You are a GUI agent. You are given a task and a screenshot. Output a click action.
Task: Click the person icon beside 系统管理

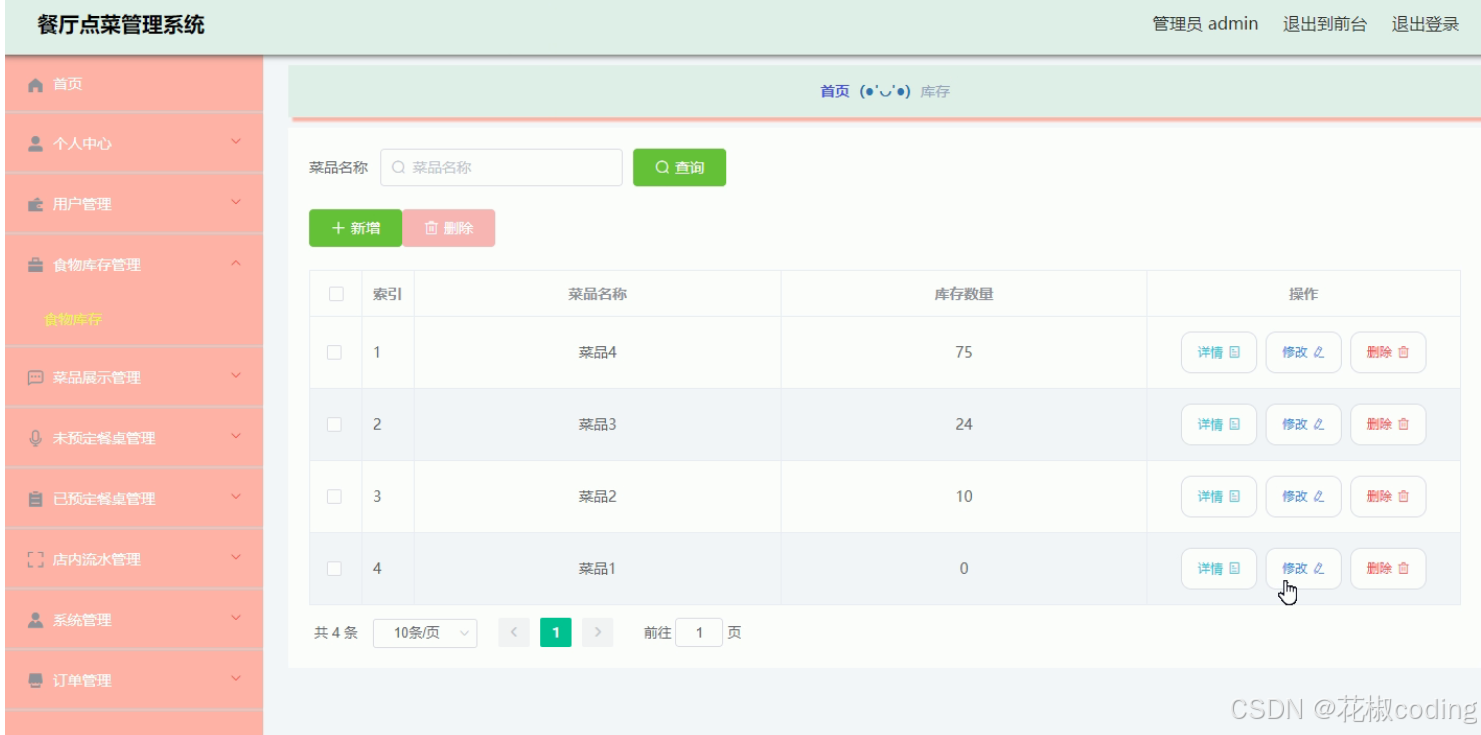tap(36, 620)
